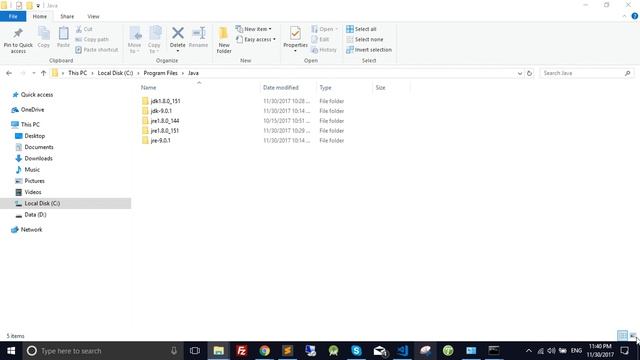Click the Cut command
This screenshot has width=640, height=360.
(x=84, y=29)
